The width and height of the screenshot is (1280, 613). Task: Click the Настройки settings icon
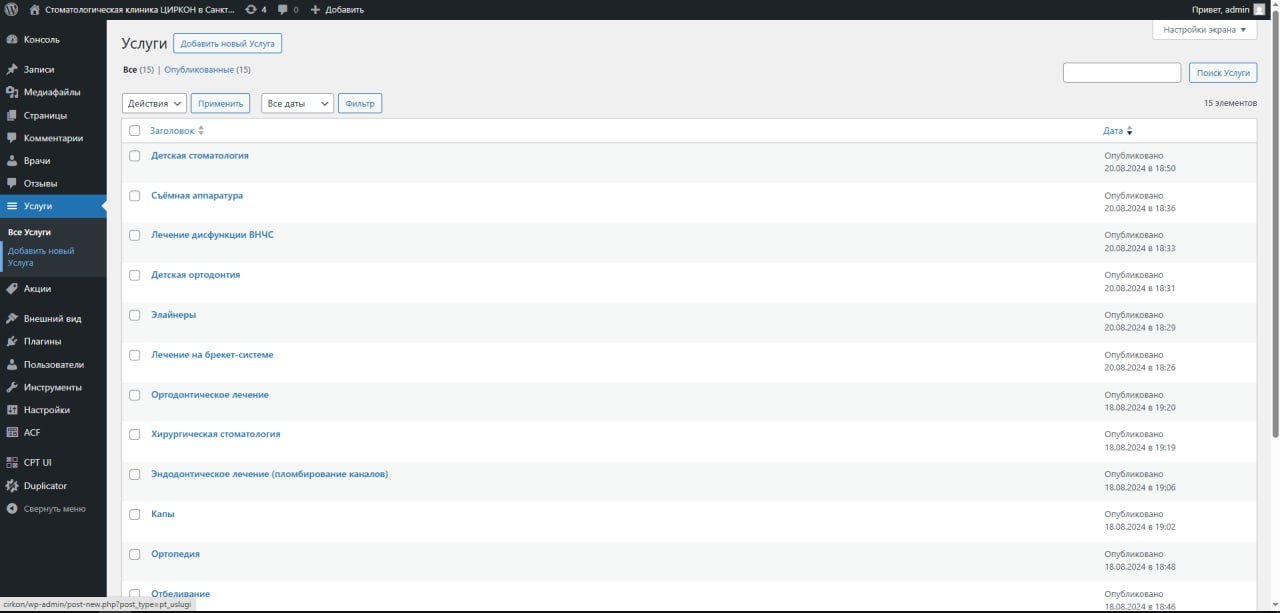12,410
